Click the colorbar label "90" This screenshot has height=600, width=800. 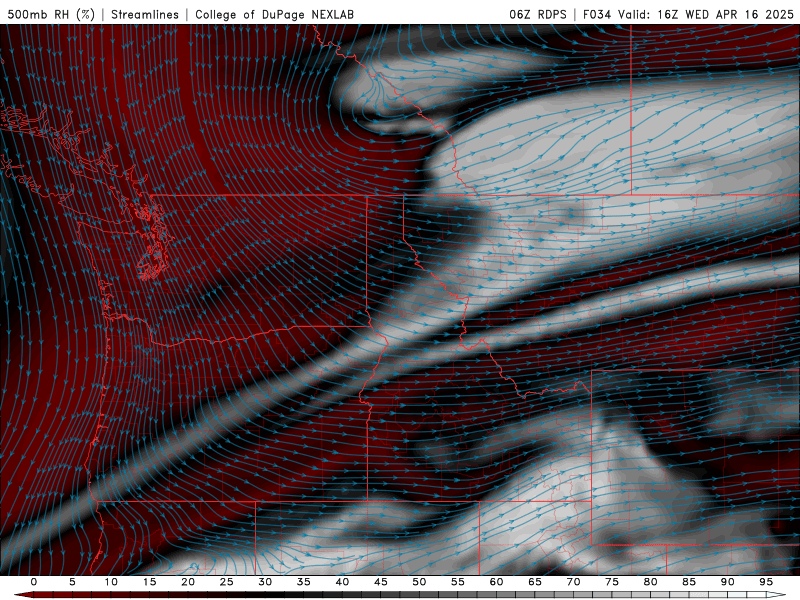tap(727, 582)
